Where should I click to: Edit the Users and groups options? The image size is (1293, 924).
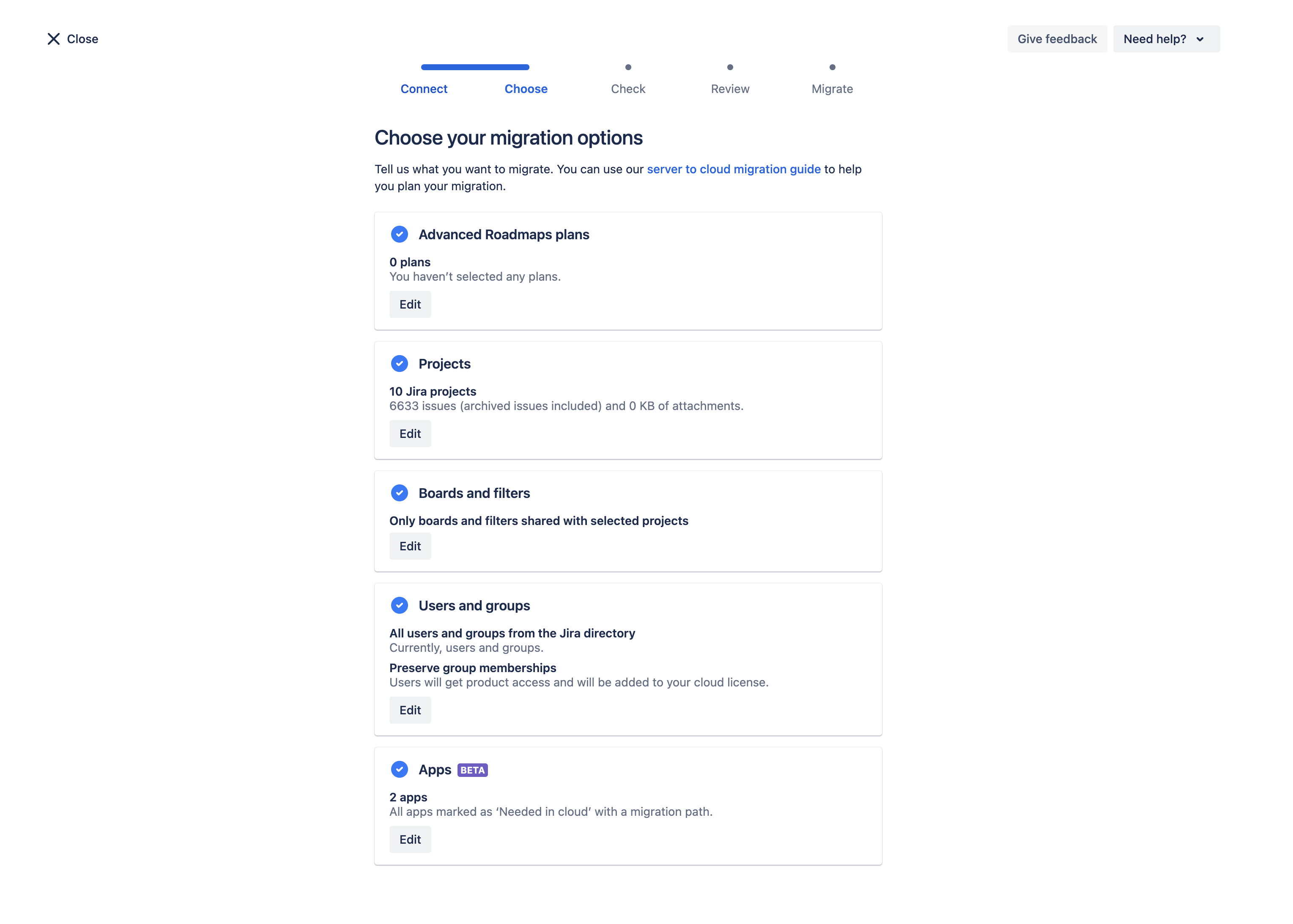(410, 710)
